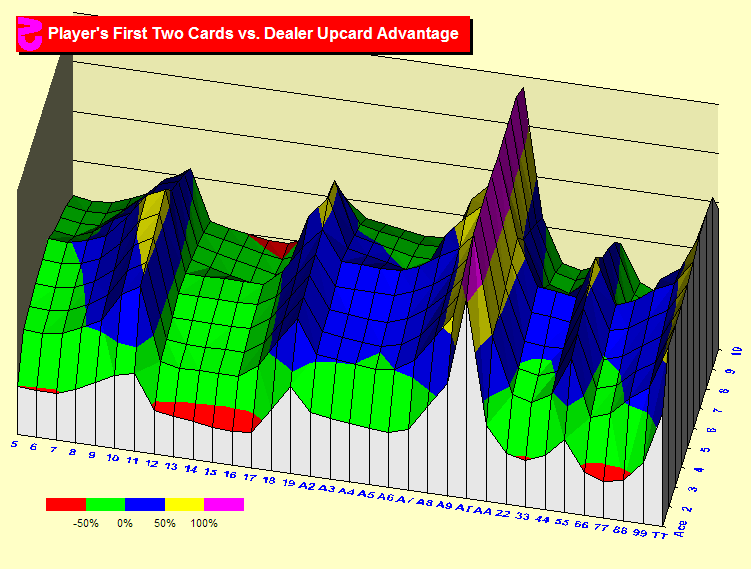Click the 'AA' player hand axis label
Viewport: 751px width, 569px height.
(x=482, y=510)
